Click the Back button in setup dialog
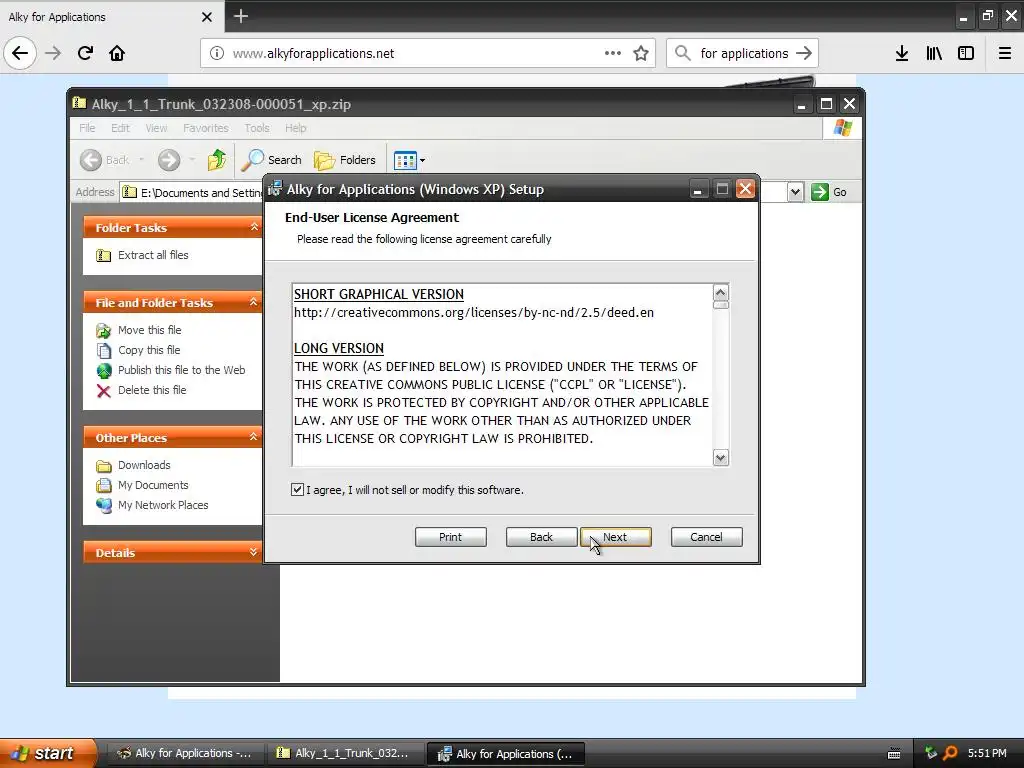This screenshot has height=768, width=1024. pyautogui.click(x=541, y=537)
